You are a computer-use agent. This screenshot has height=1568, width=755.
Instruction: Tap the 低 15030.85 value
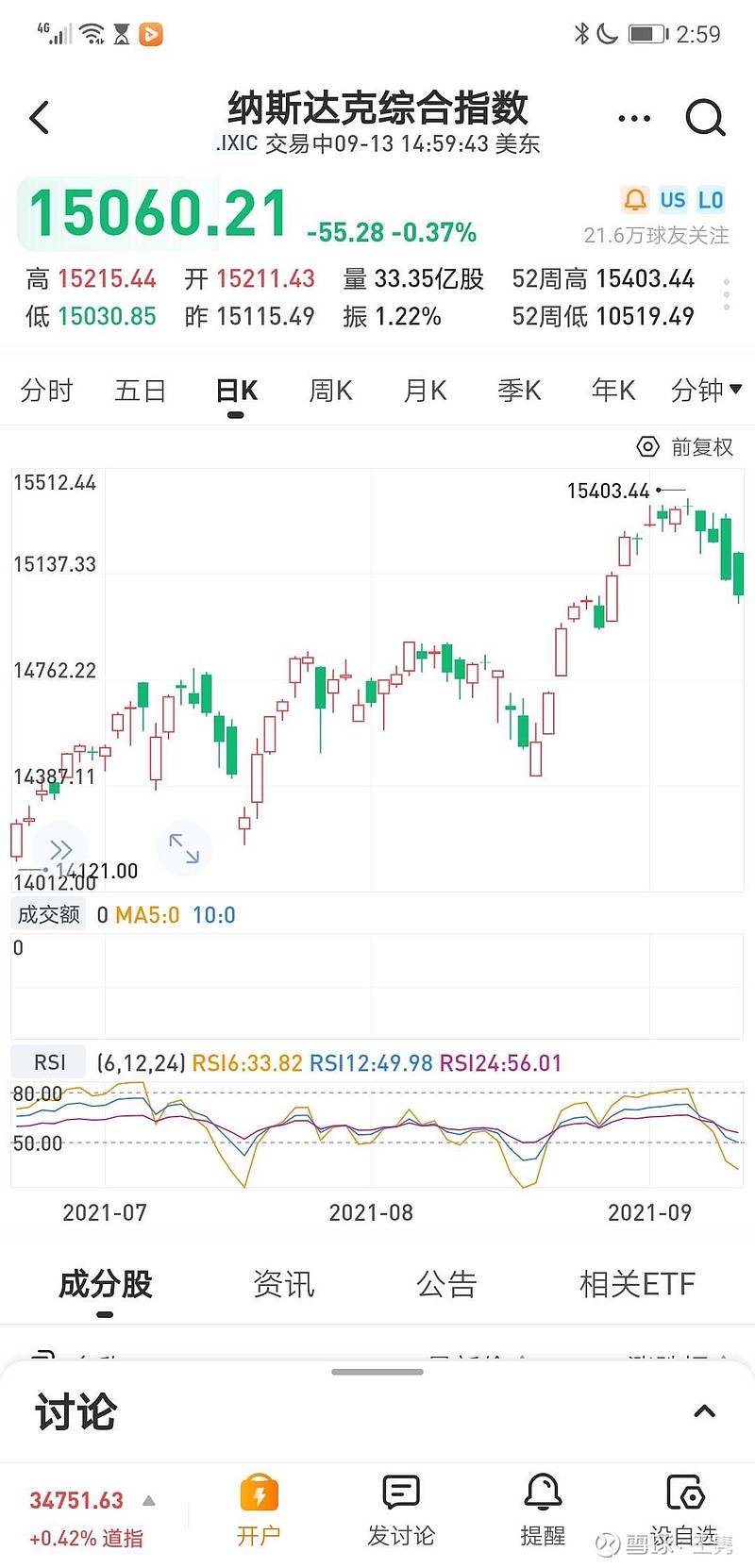click(92, 316)
